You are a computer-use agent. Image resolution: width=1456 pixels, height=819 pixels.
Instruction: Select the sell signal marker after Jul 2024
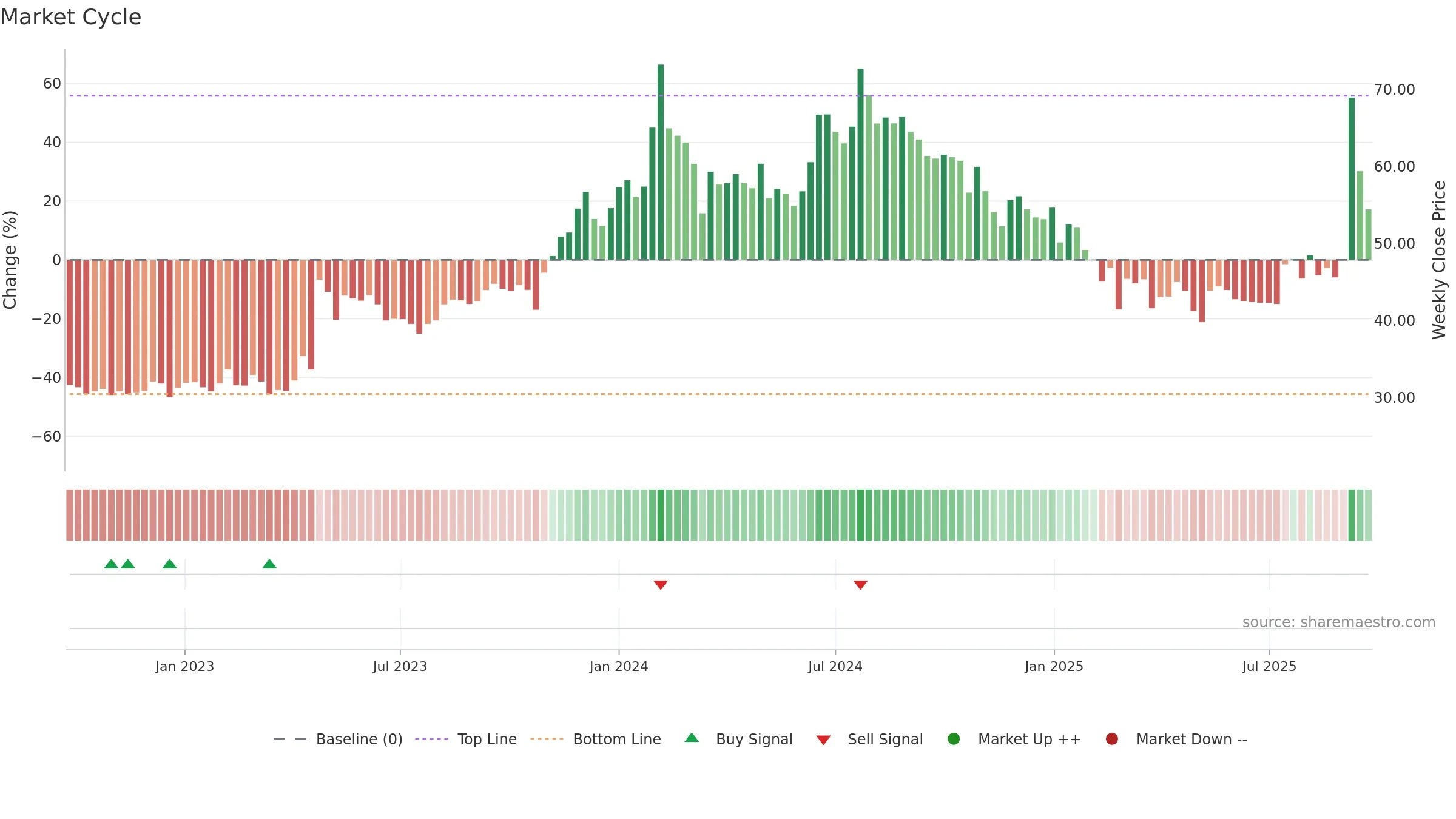(860, 585)
